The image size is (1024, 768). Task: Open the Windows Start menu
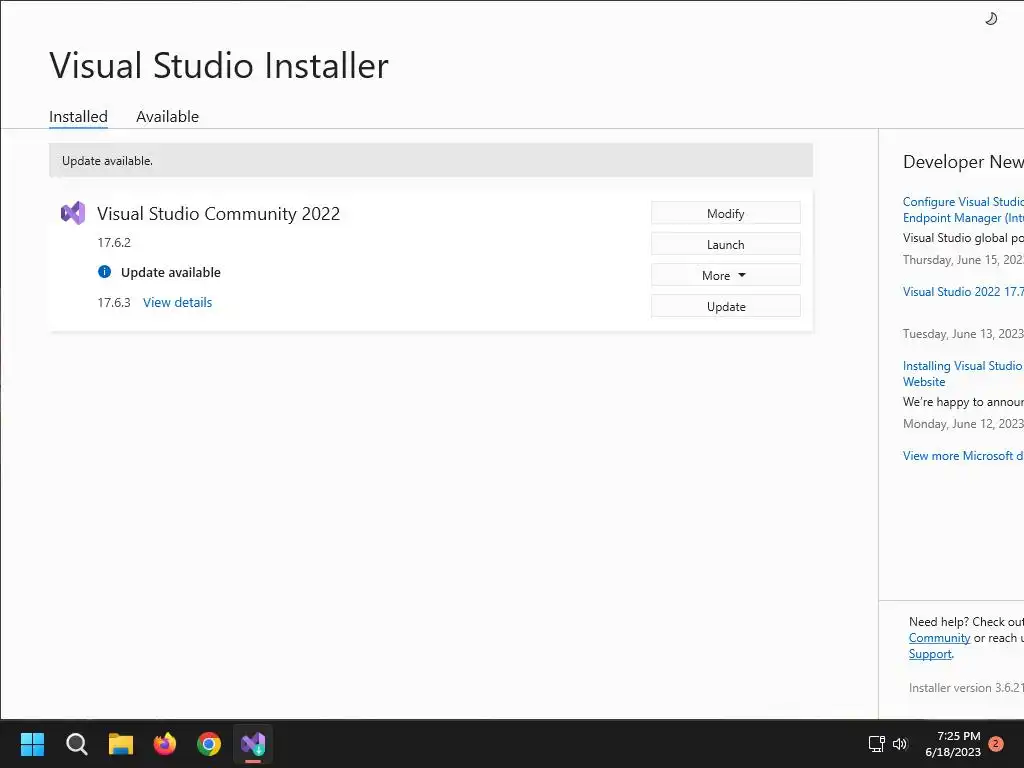click(x=33, y=744)
